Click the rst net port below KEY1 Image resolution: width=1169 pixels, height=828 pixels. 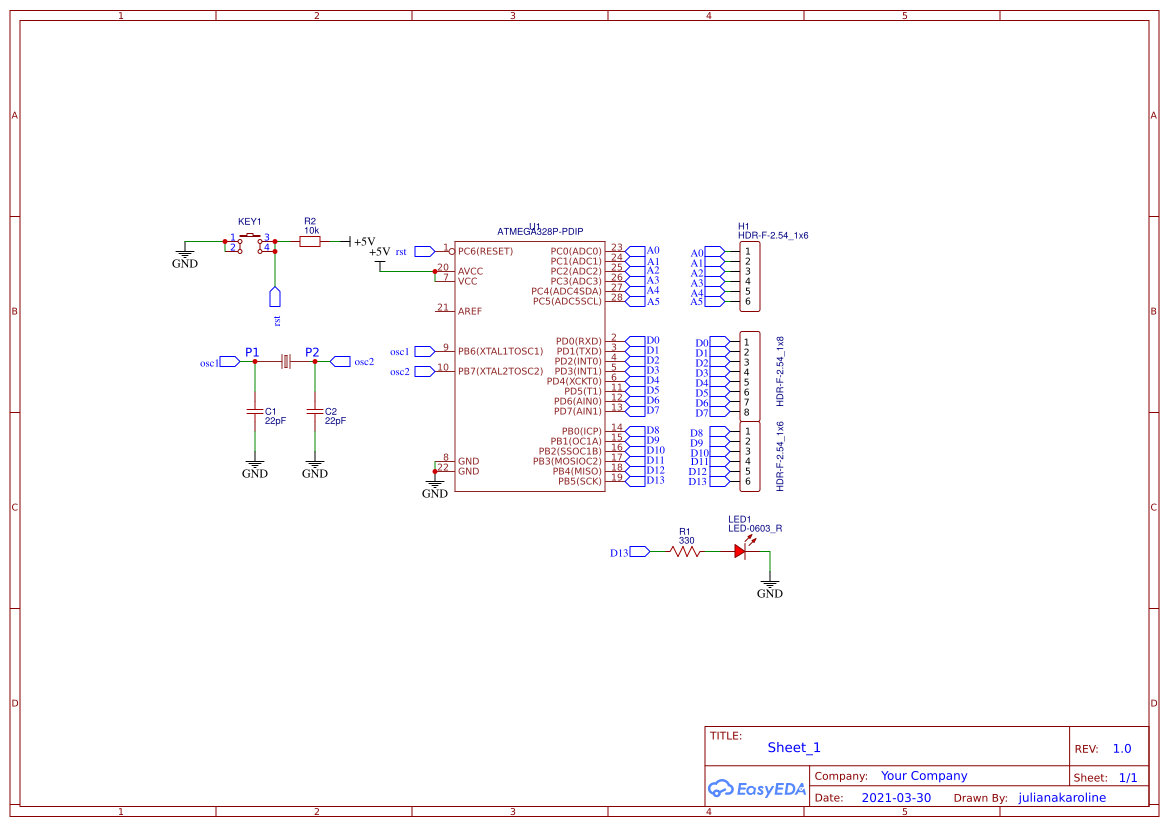(x=275, y=297)
